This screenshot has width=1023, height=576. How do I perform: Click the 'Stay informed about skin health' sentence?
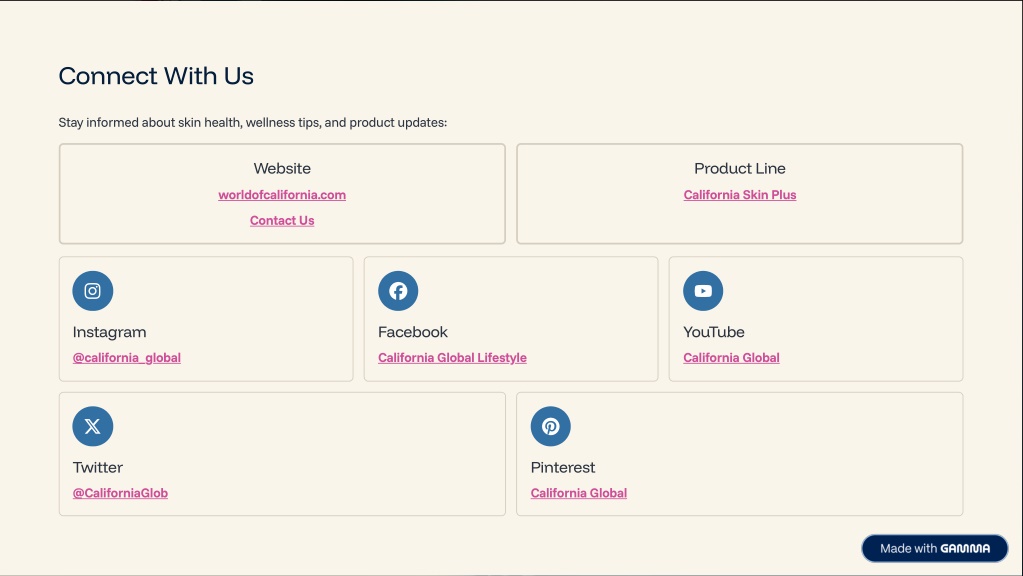(253, 123)
